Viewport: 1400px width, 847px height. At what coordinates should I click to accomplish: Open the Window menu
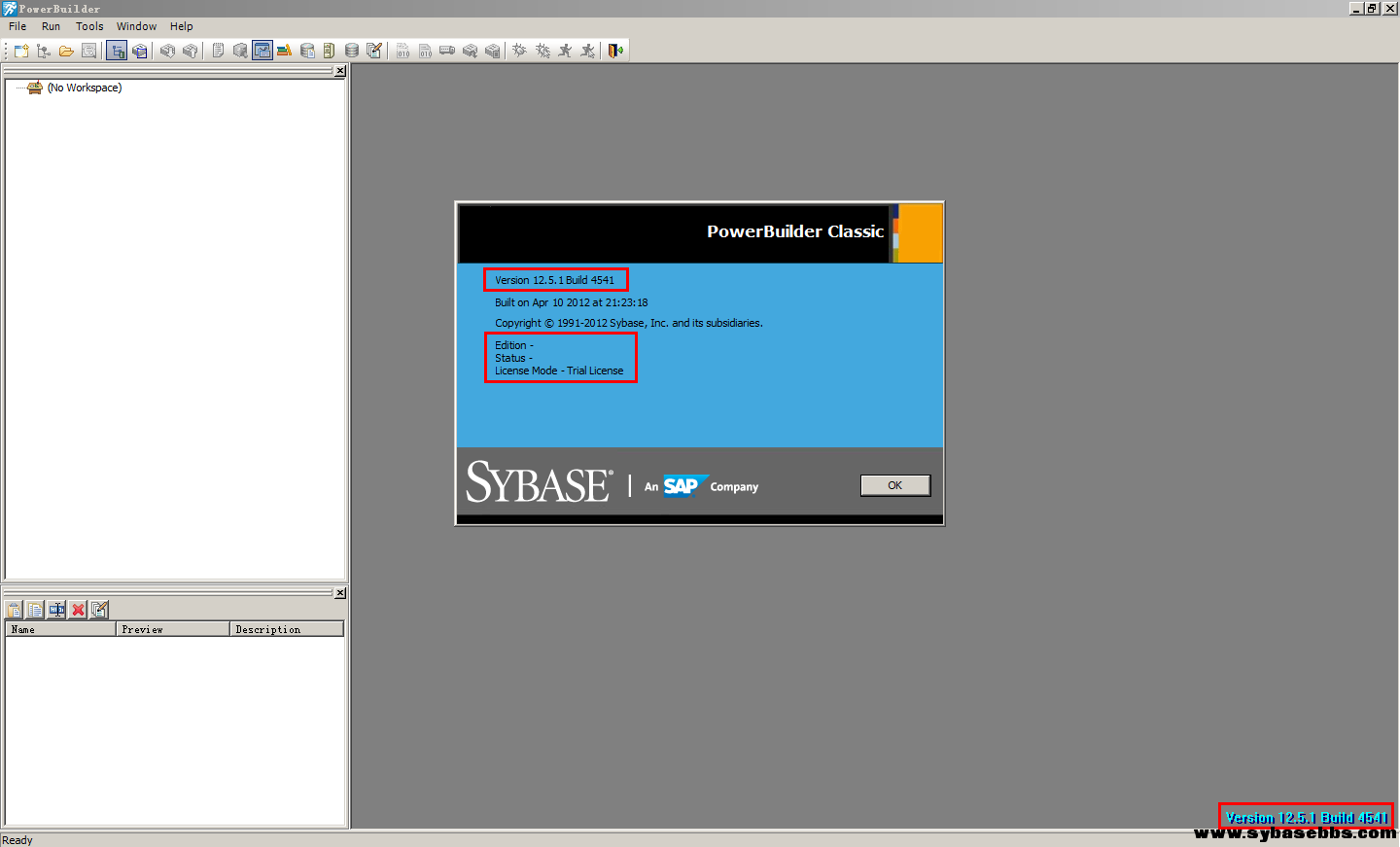tap(136, 26)
